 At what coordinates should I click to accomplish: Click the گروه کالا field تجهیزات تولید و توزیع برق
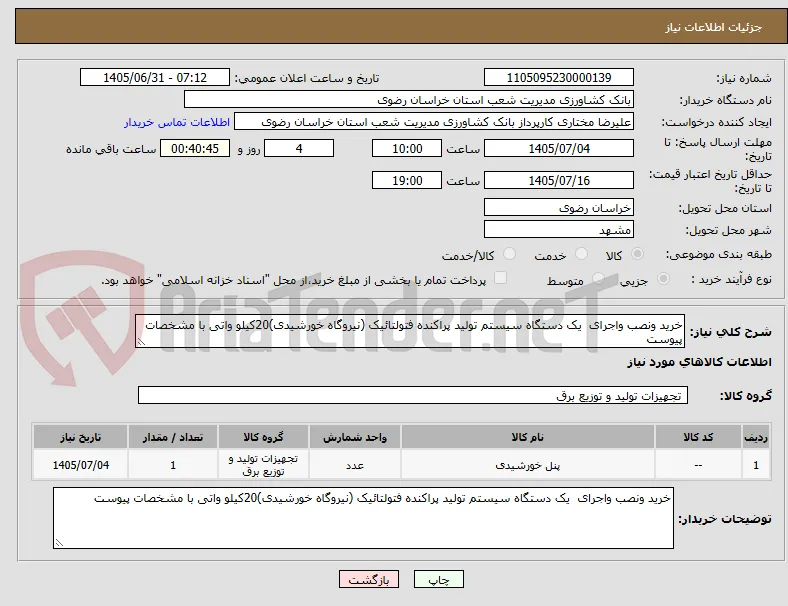413,395
